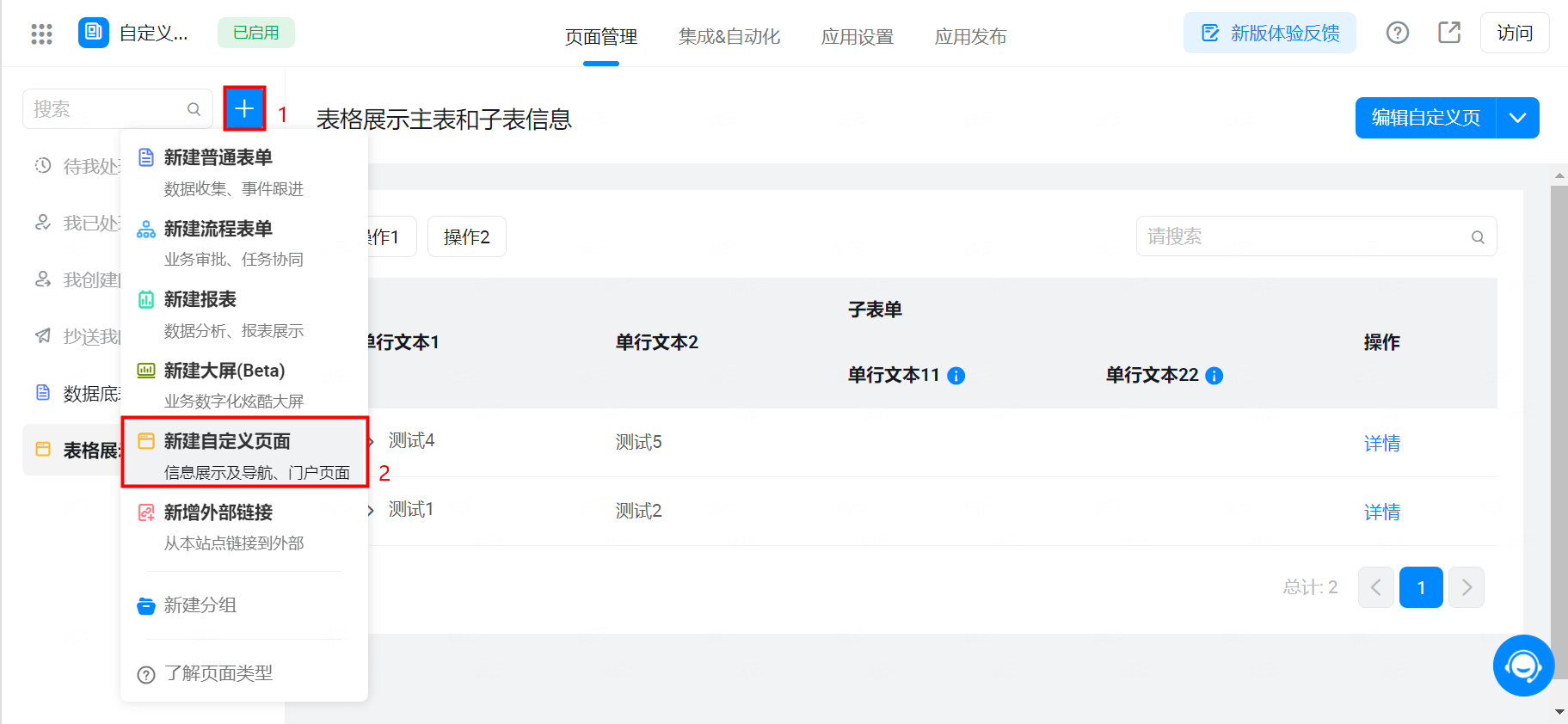
Task: Click the 请搜索 table search field
Action: (x=1316, y=236)
